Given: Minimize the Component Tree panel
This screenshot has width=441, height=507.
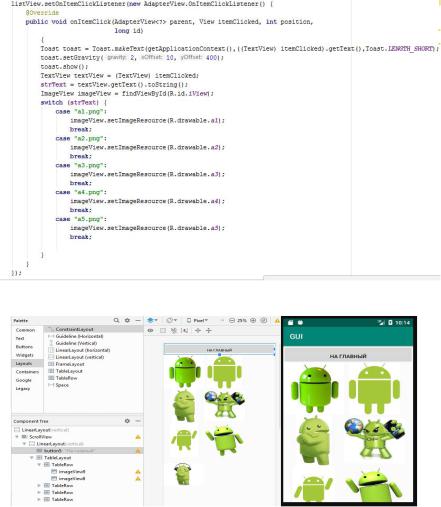Looking at the screenshot, I should point(138,421).
